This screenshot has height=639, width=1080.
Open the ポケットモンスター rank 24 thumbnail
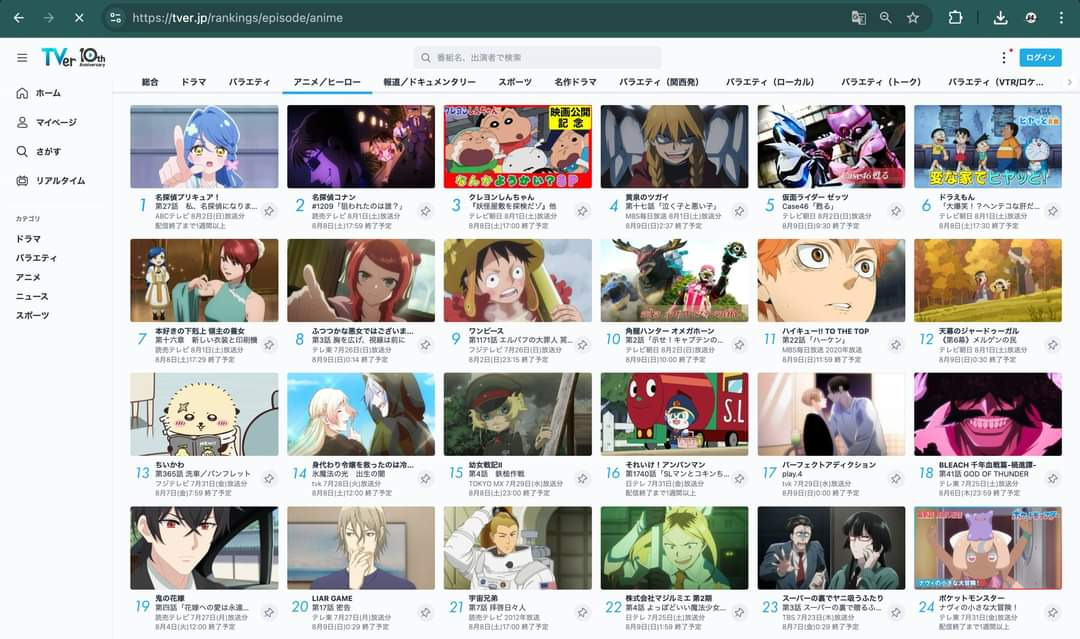tap(988, 547)
